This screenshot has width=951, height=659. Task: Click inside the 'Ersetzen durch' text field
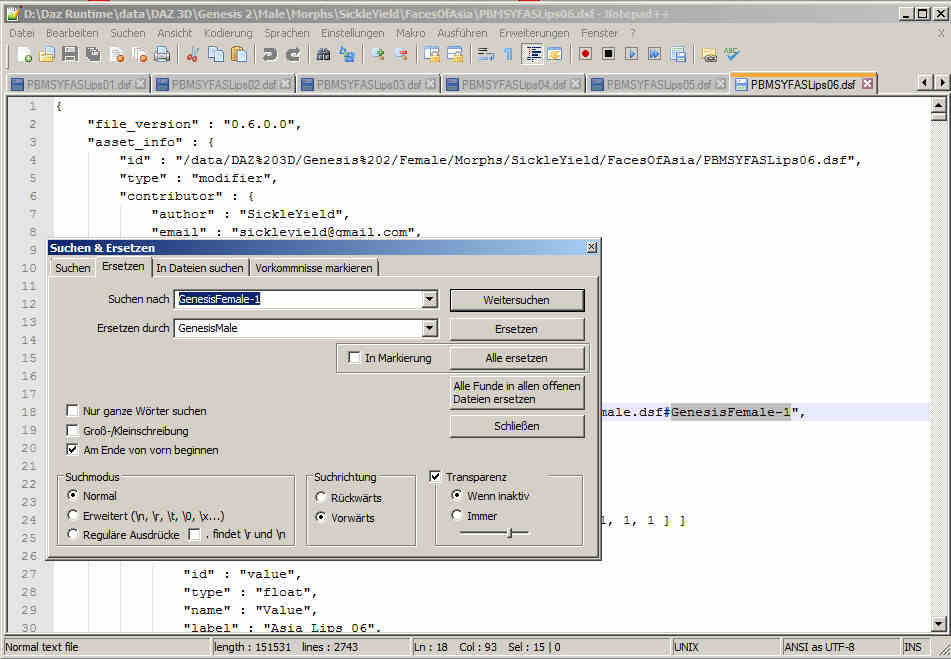(298, 328)
